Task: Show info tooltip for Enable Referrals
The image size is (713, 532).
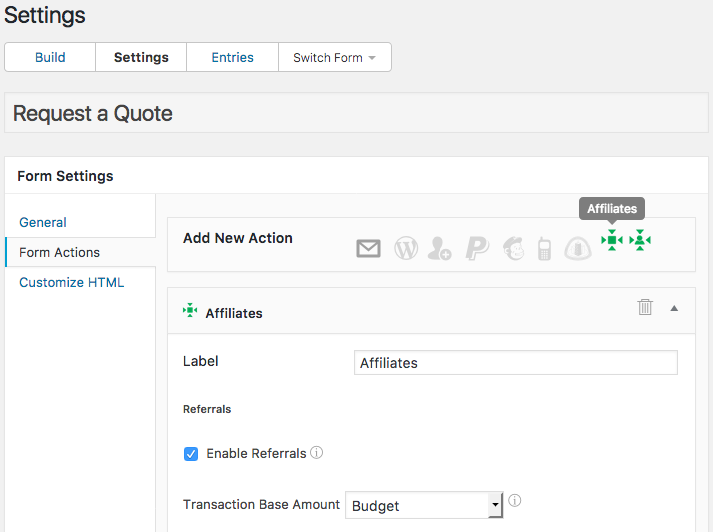Action: click(316, 452)
